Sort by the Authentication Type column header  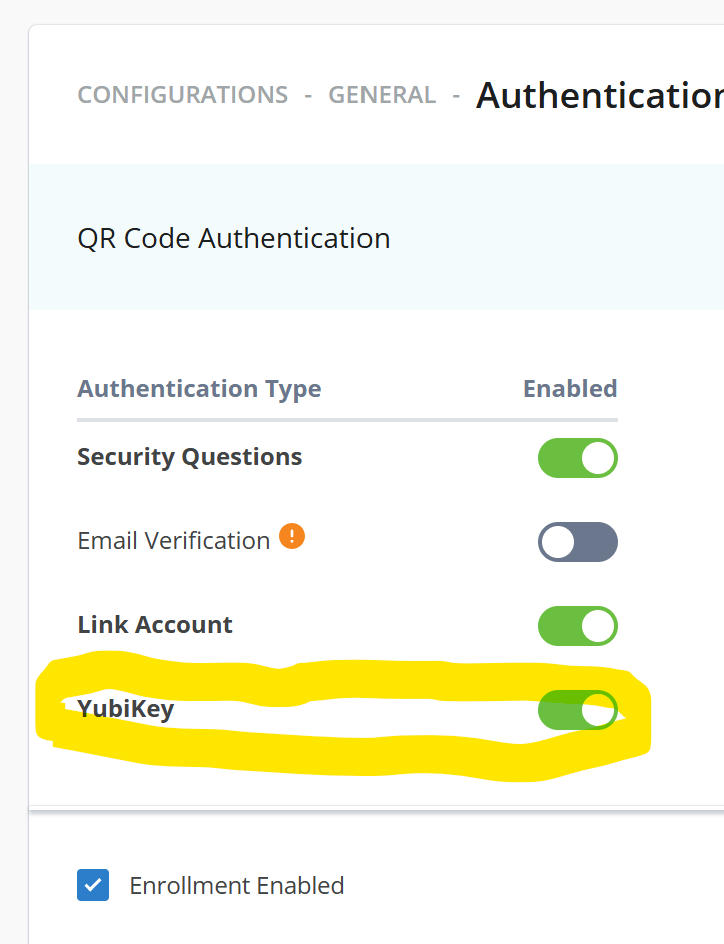pos(199,388)
